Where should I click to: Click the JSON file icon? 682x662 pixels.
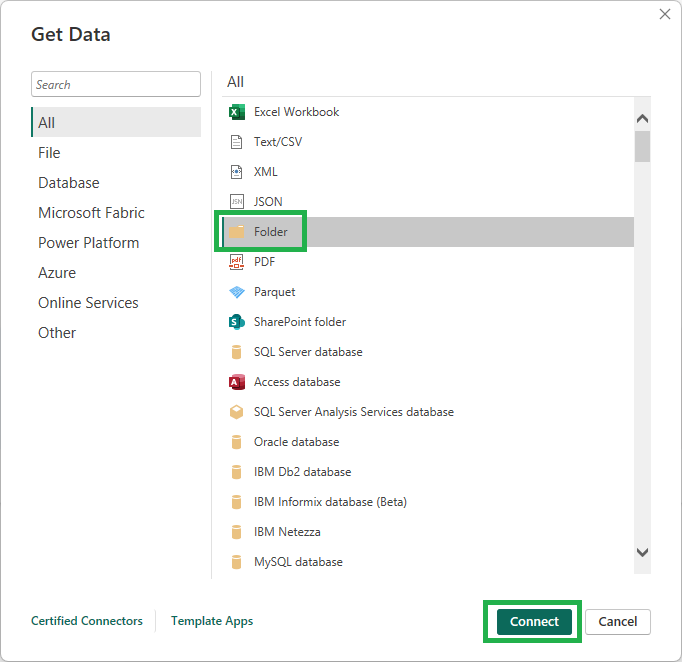pyautogui.click(x=237, y=202)
